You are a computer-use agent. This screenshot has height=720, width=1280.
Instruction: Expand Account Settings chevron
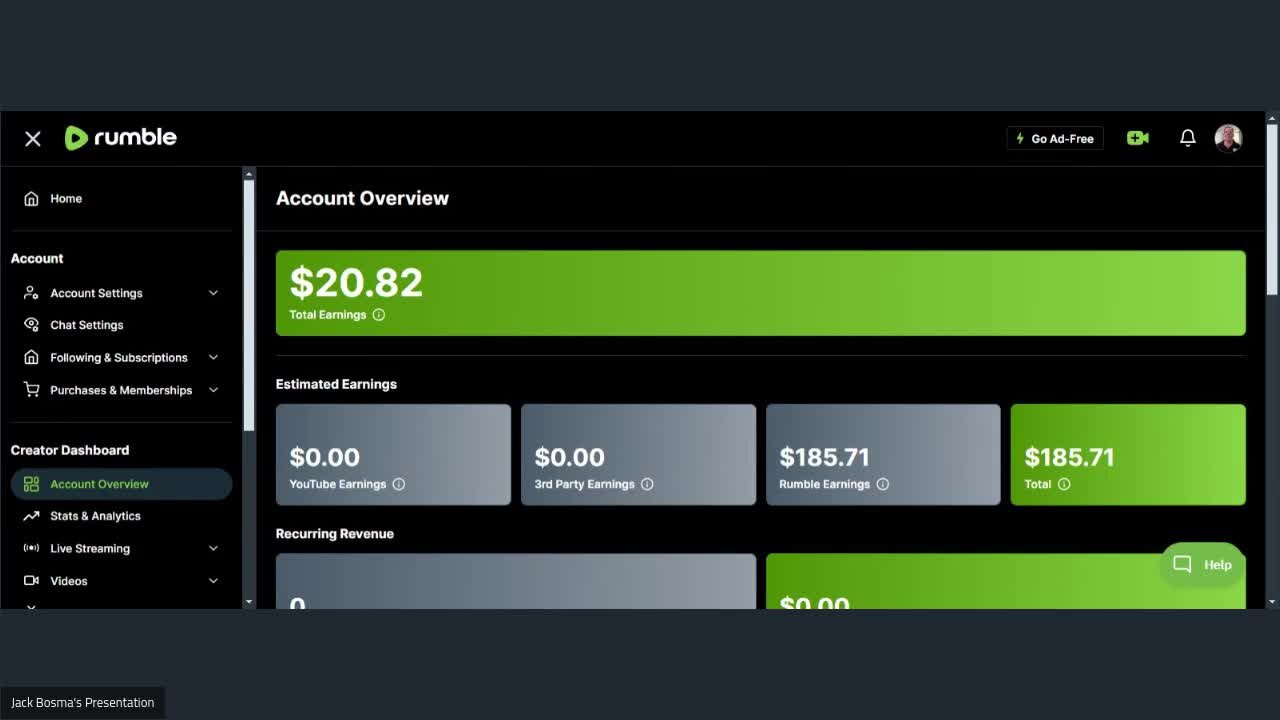coord(213,293)
